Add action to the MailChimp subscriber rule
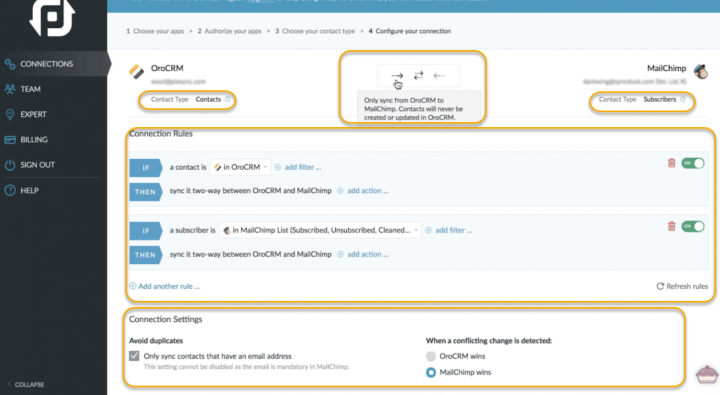Image resolution: width=720 pixels, height=395 pixels. 363,254
